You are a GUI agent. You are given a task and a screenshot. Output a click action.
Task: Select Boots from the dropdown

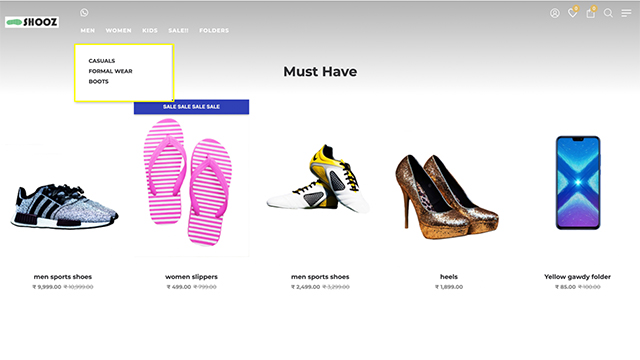point(98,82)
